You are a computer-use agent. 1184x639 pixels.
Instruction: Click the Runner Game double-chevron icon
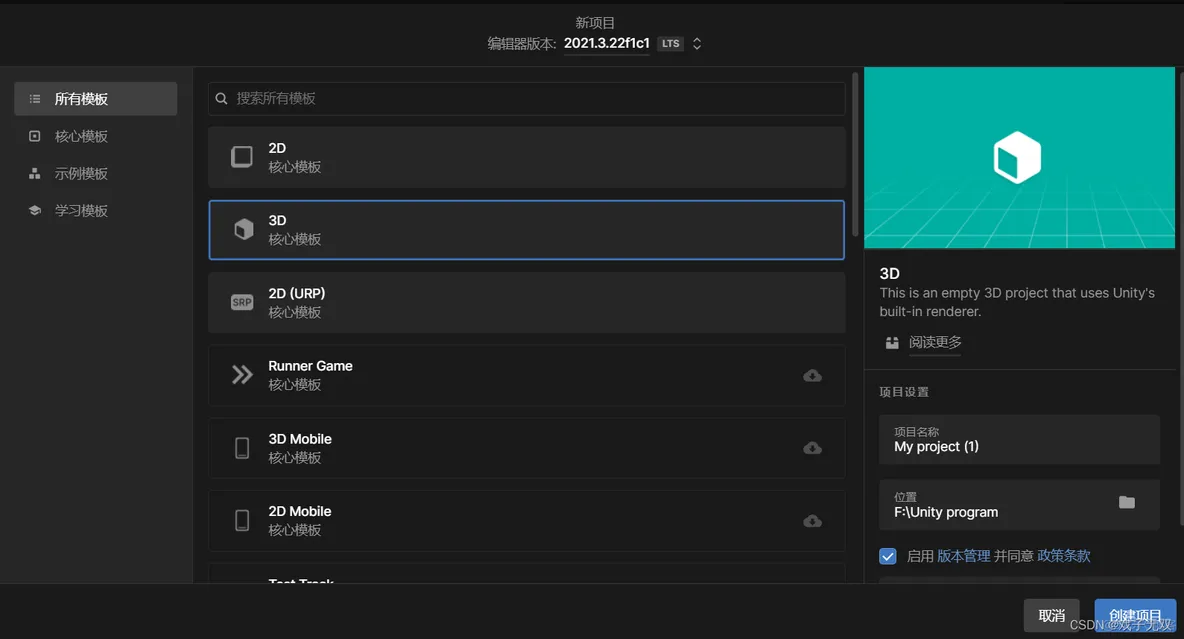tap(242, 375)
